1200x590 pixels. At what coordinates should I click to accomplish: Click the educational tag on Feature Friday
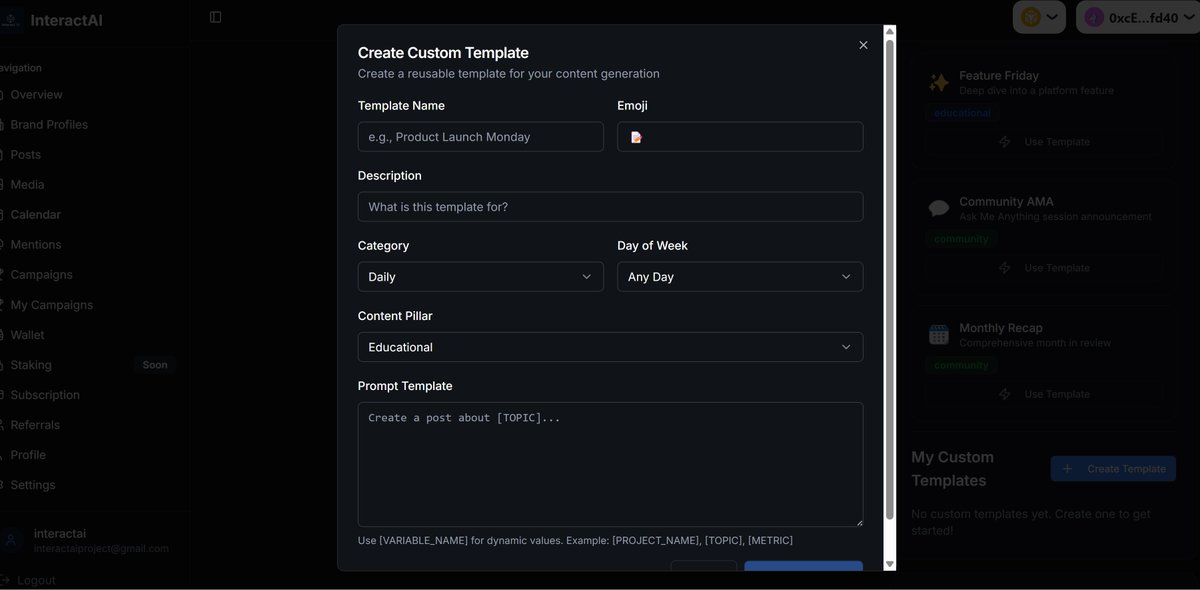click(962, 113)
